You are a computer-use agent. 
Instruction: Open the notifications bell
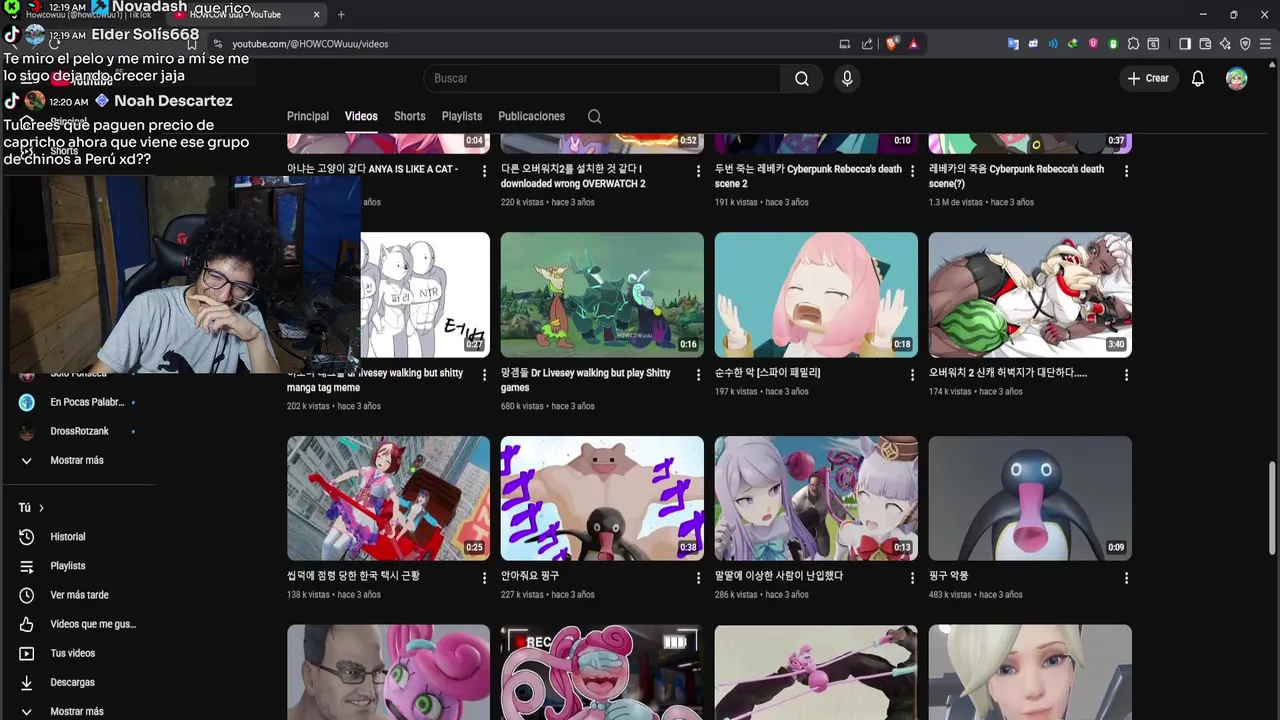coord(1198,78)
